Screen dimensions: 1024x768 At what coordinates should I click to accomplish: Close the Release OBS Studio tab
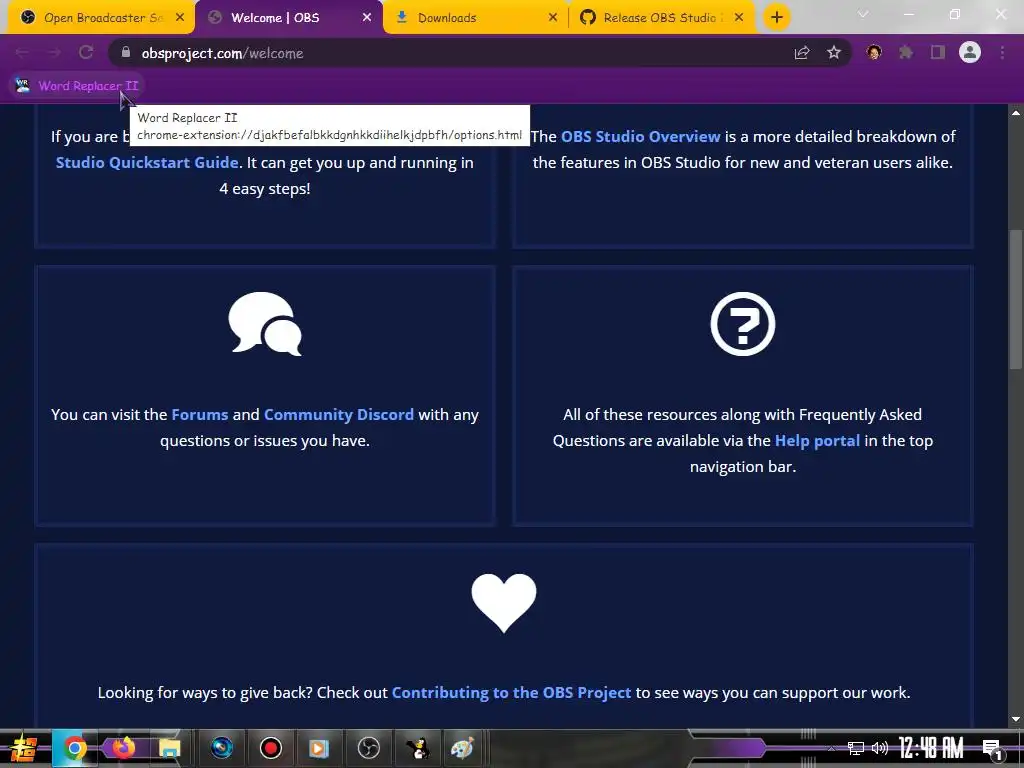[x=739, y=18]
